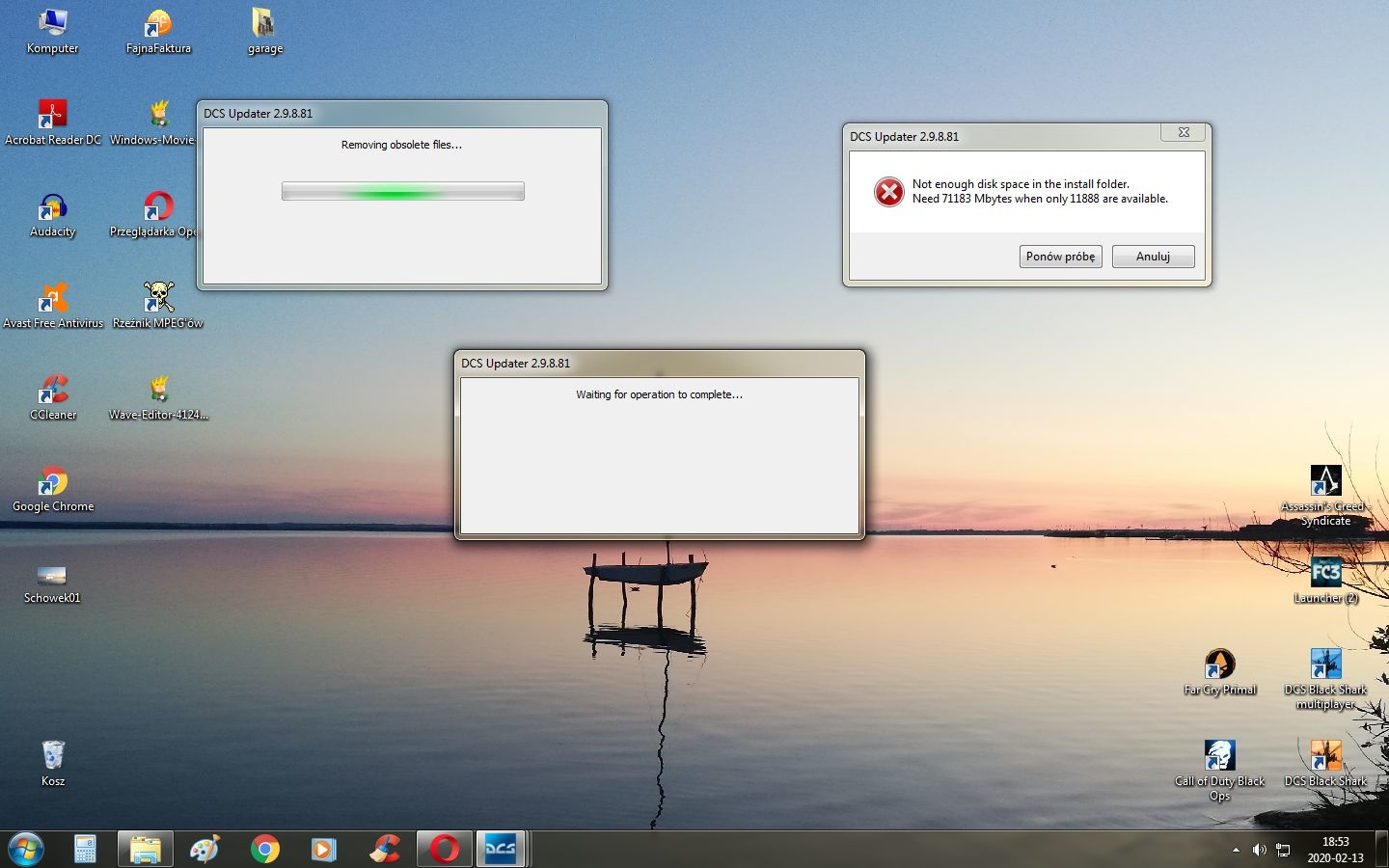Open the Calculator from the taskbar
The width and height of the screenshot is (1389, 868).
pyautogui.click(x=85, y=849)
